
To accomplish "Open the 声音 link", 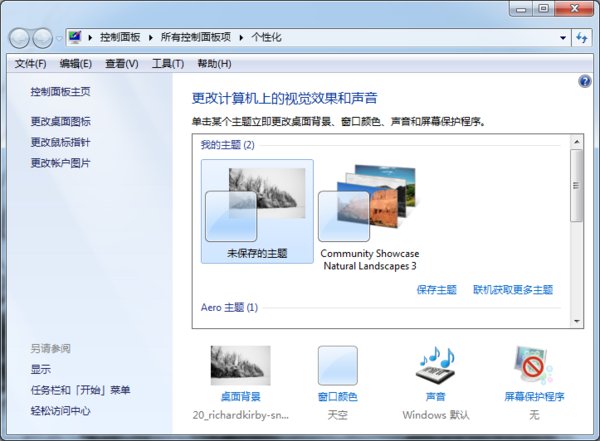I will [435, 397].
